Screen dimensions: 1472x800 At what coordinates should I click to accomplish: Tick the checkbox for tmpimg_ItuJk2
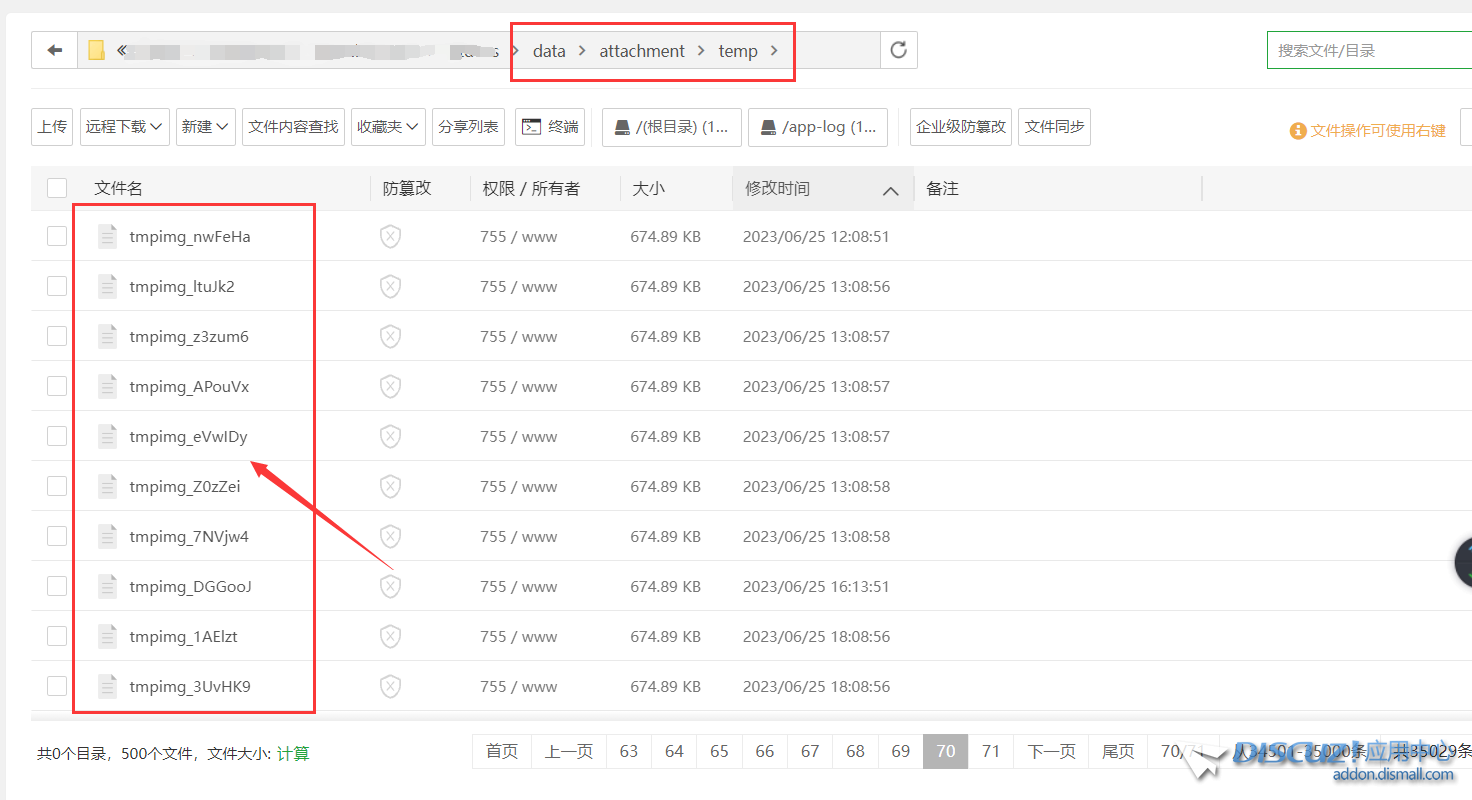[57, 287]
